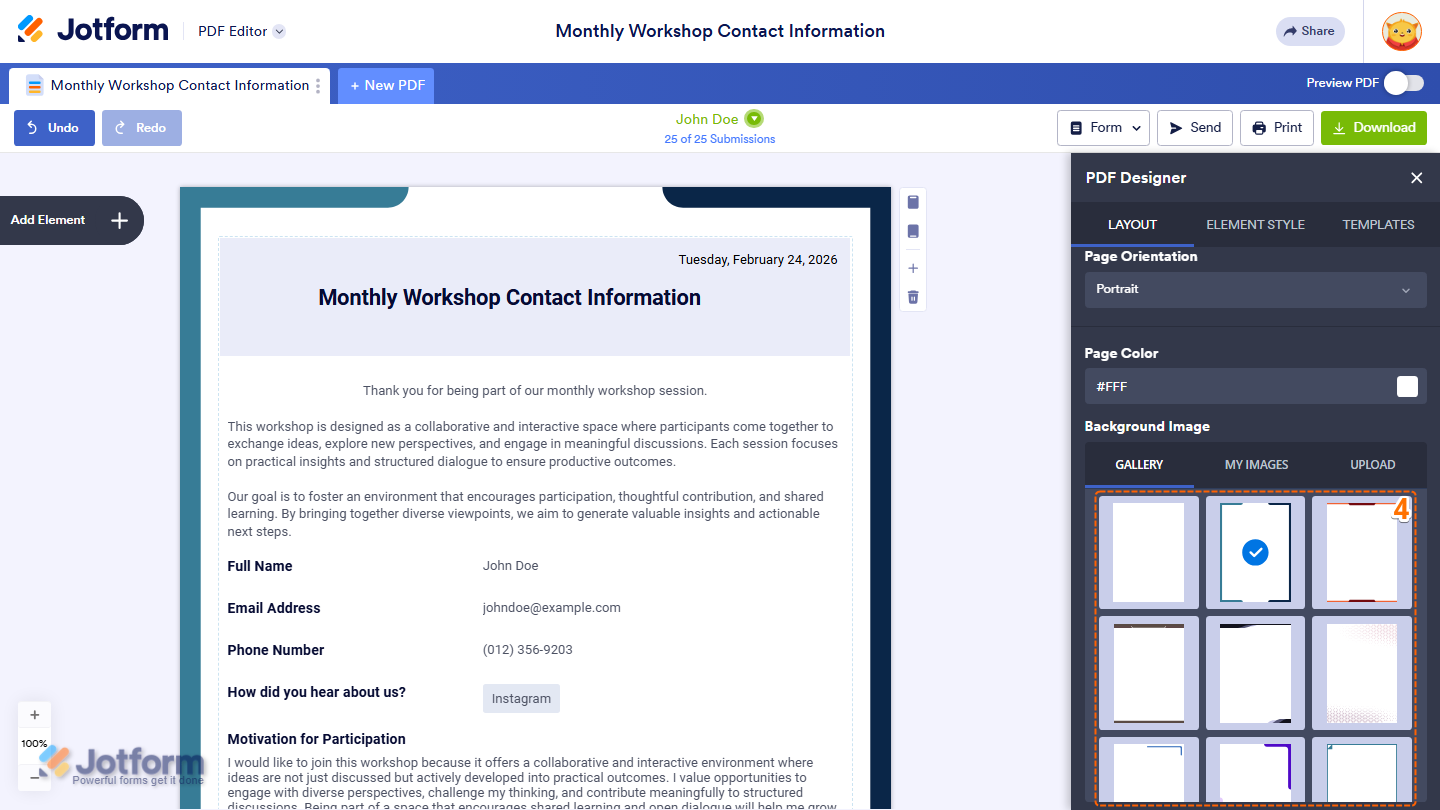Click the zoom in plus button
Viewport: 1440px width, 810px height.
35,715
